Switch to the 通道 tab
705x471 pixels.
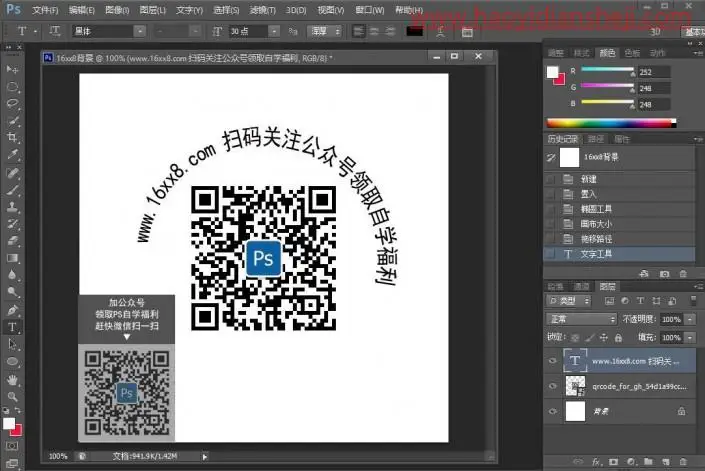point(581,286)
